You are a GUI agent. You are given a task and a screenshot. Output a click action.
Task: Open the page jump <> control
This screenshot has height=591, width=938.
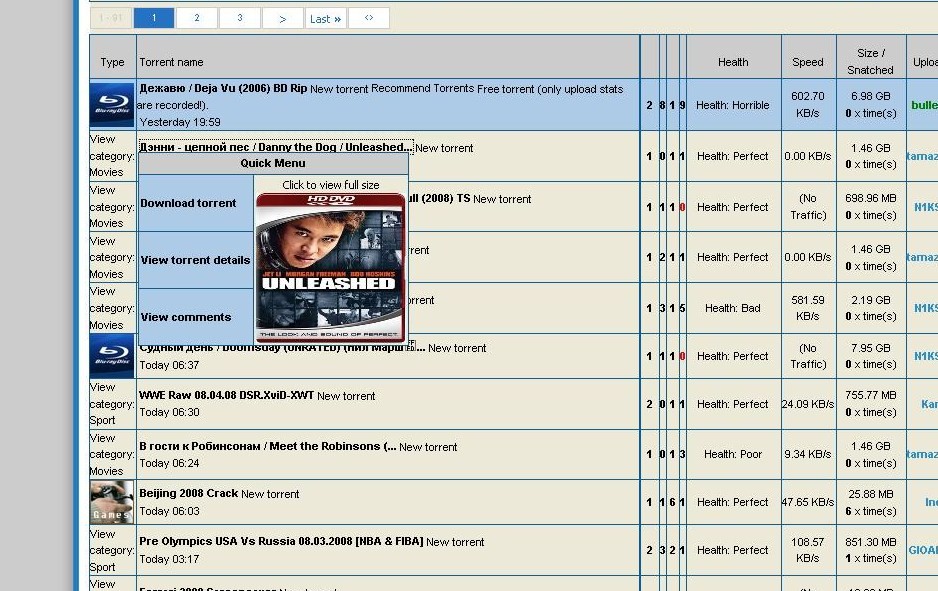click(368, 18)
